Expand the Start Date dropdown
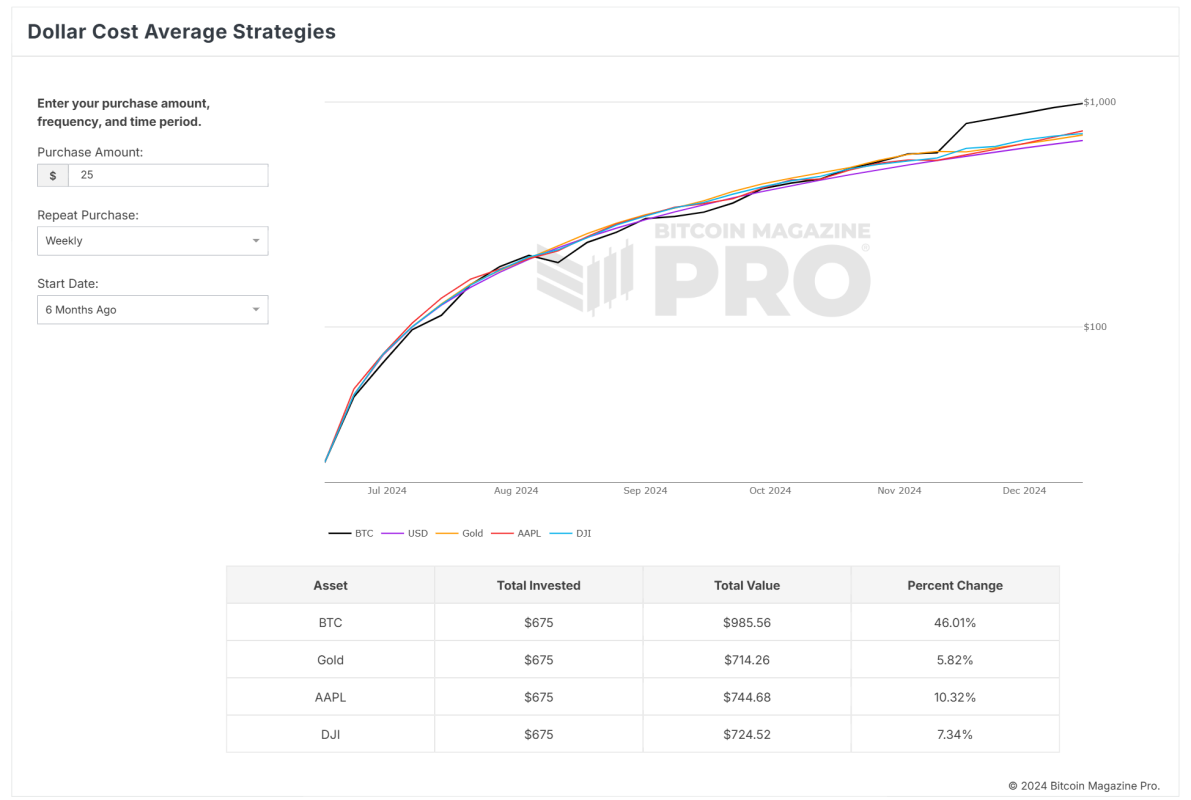 coord(152,310)
